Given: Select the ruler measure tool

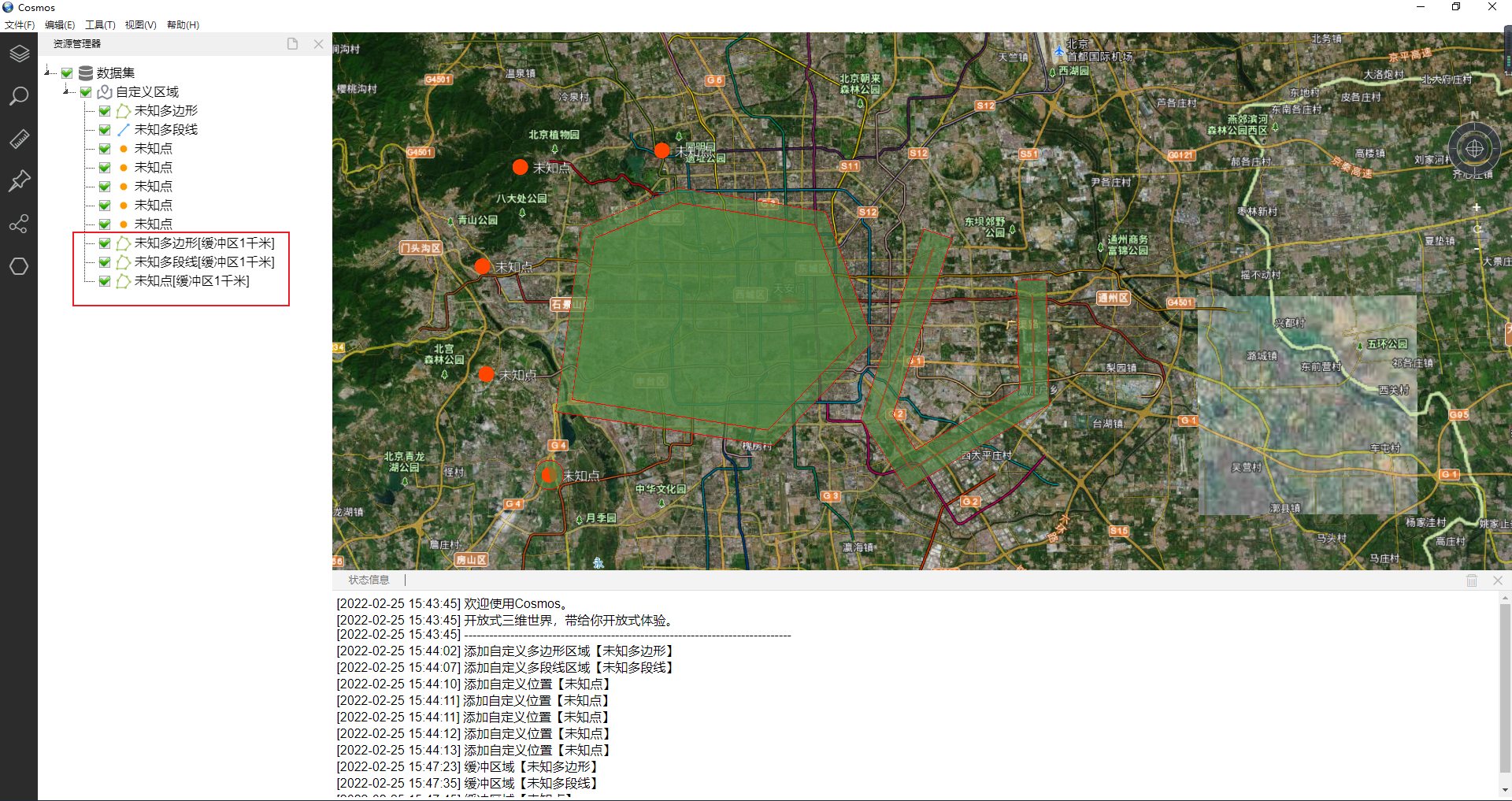Looking at the screenshot, I should click(19, 139).
